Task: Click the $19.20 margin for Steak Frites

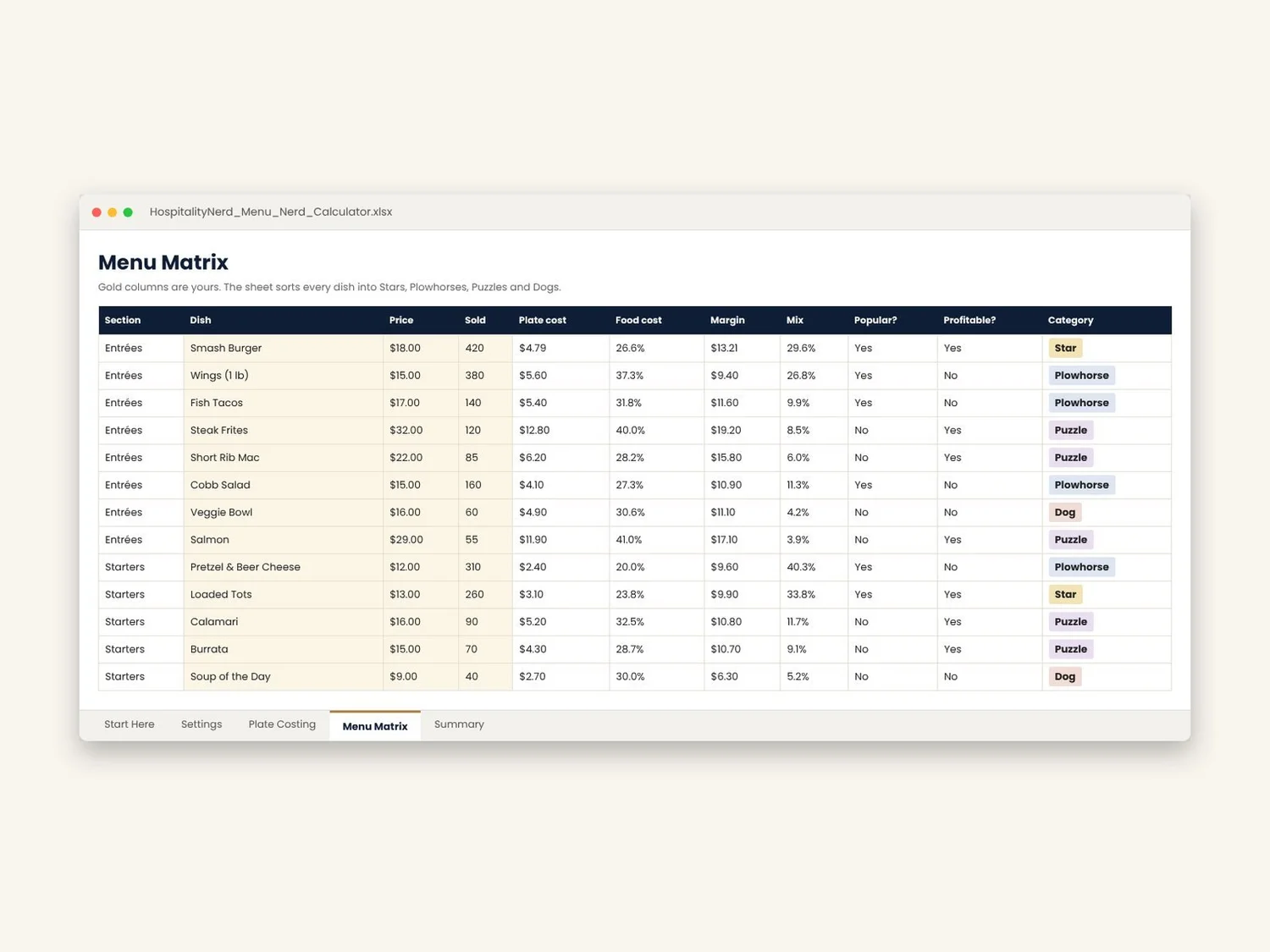Action: (x=742, y=431)
